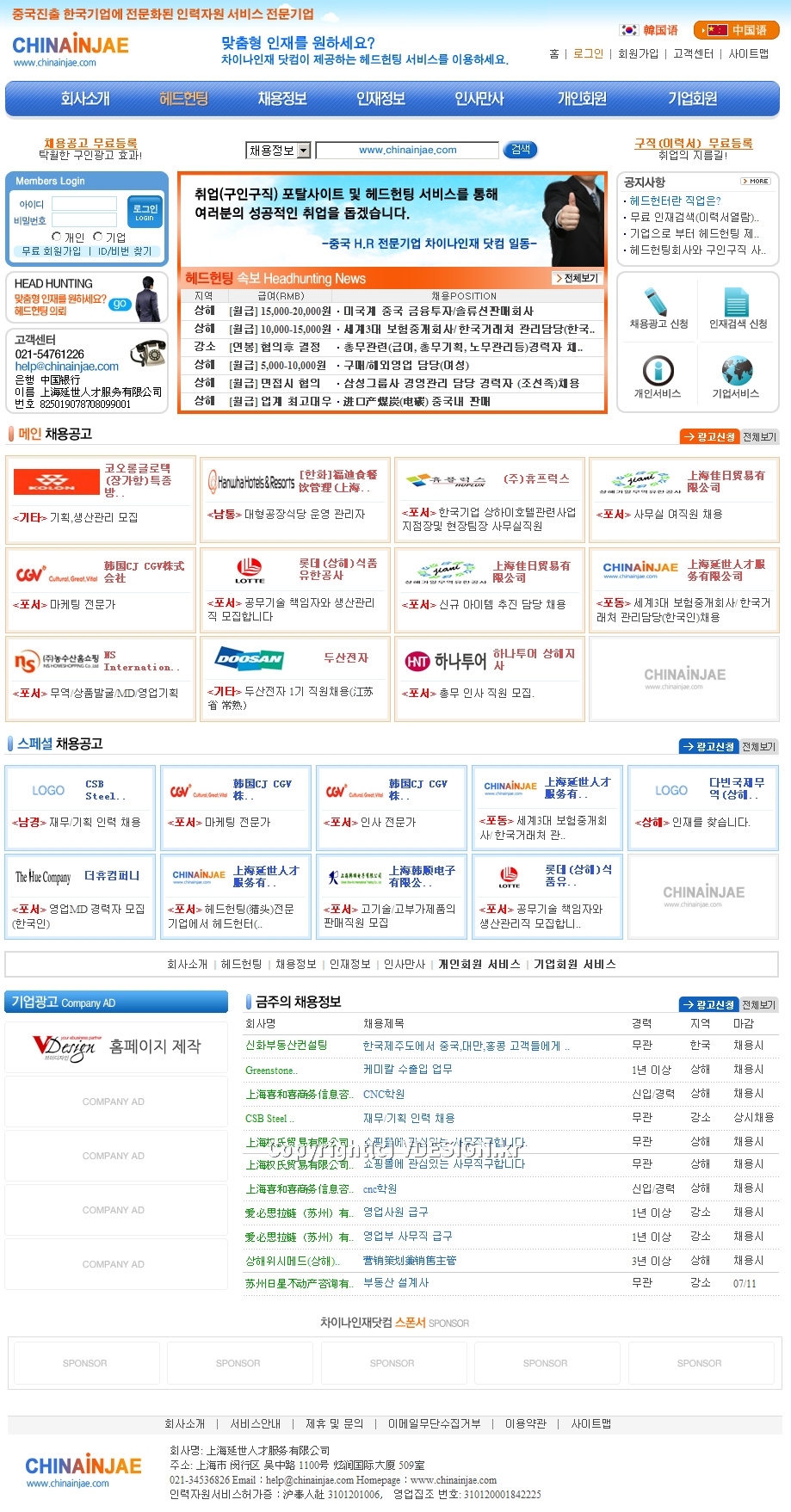Screen dimensions: 791x1512
Task: Open the CGV logo in main job ads
Action: (56, 574)
